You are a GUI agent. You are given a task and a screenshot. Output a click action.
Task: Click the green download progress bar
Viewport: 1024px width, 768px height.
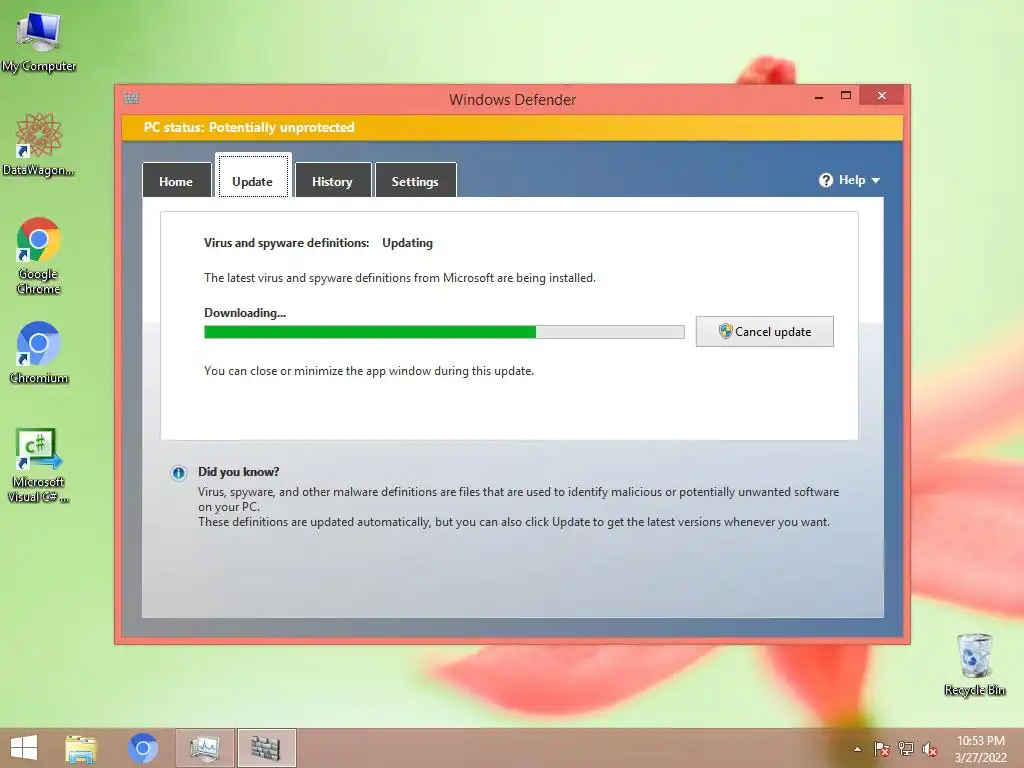(444, 332)
